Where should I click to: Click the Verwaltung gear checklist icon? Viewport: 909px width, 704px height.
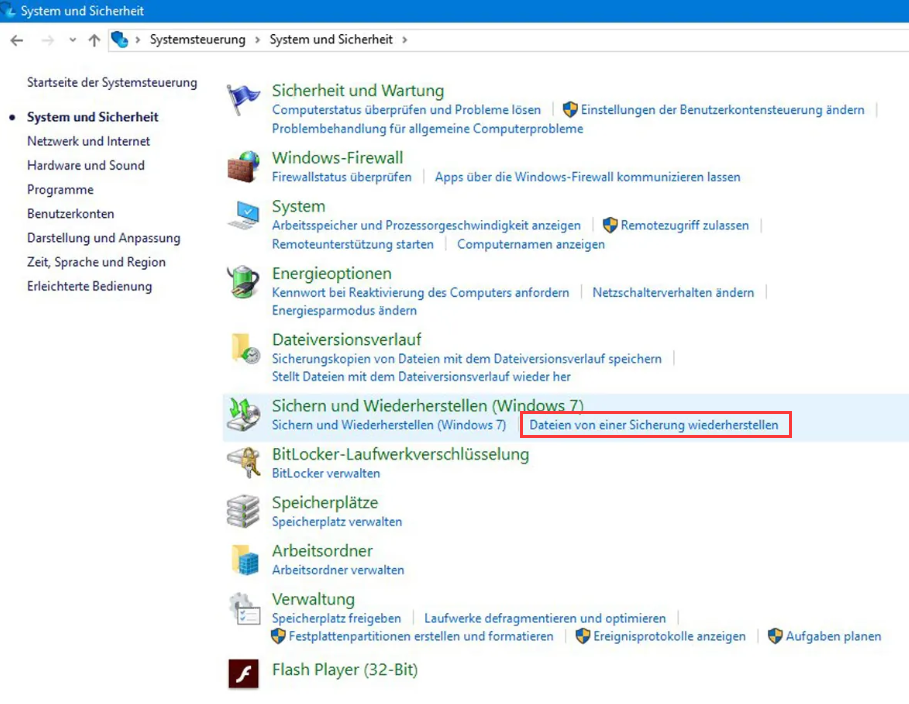click(244, 608)
